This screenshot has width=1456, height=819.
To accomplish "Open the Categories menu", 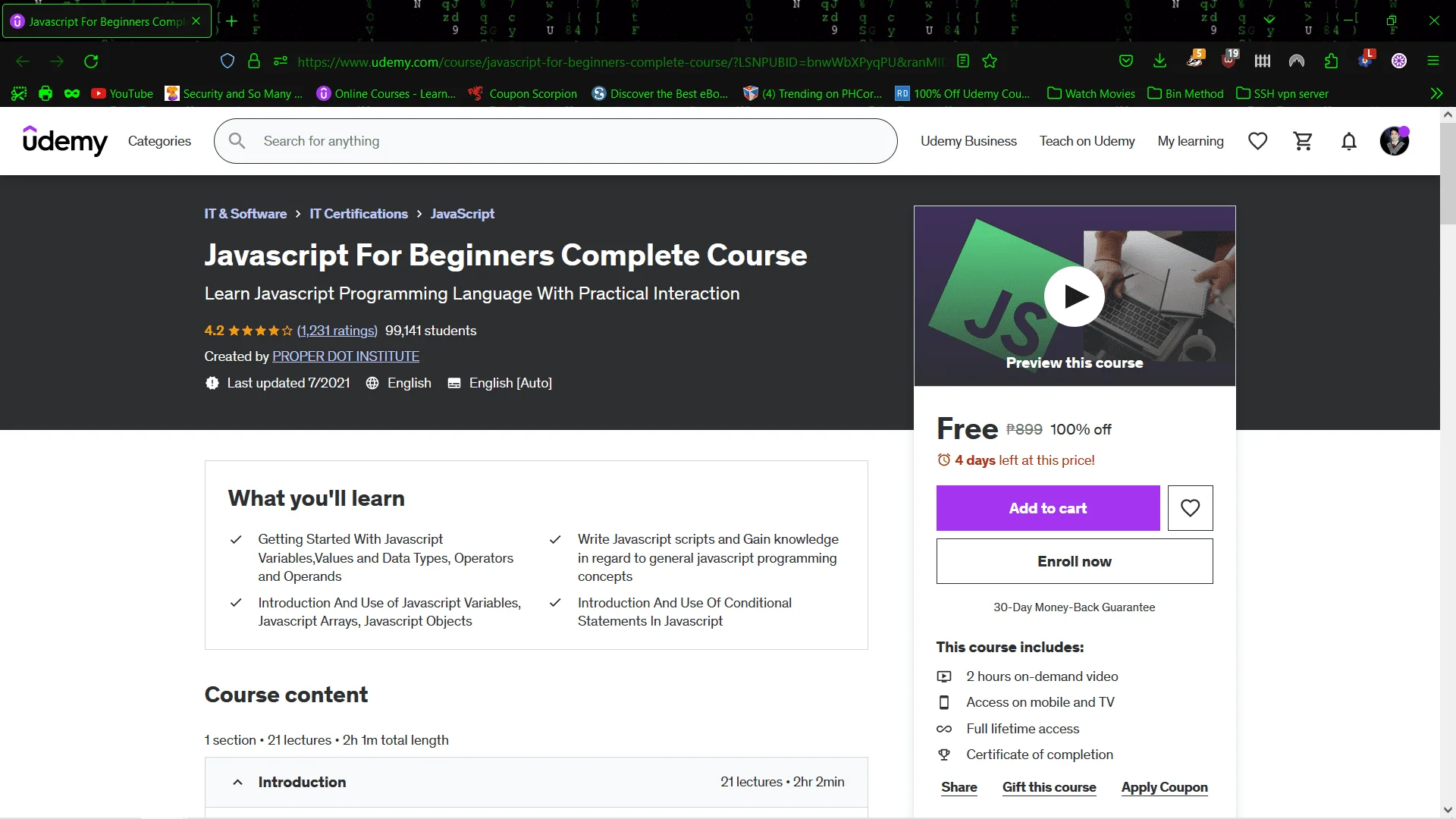I will pos(159,141).
